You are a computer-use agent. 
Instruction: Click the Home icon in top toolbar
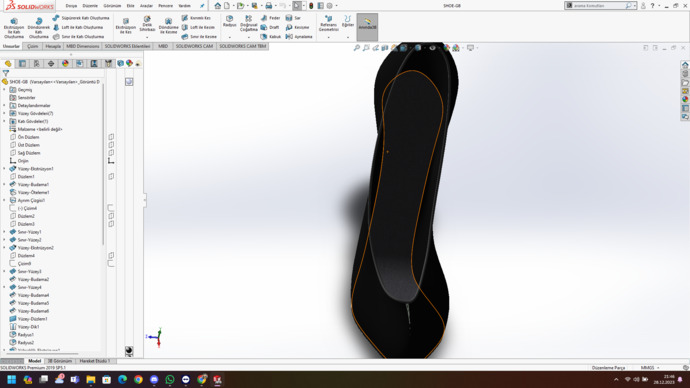click(217, 6)
